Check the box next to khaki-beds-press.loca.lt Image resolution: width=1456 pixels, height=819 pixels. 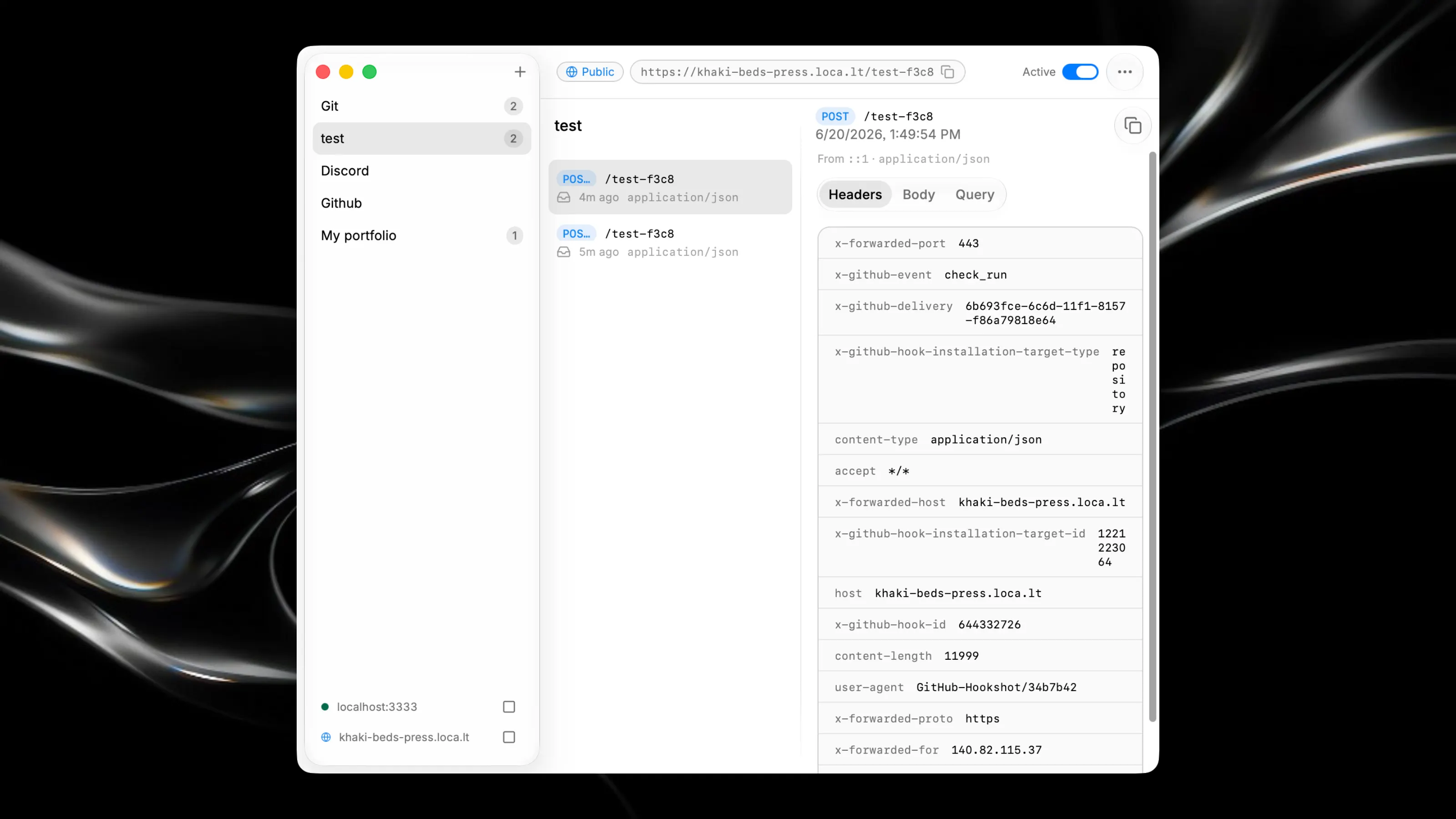509,737
